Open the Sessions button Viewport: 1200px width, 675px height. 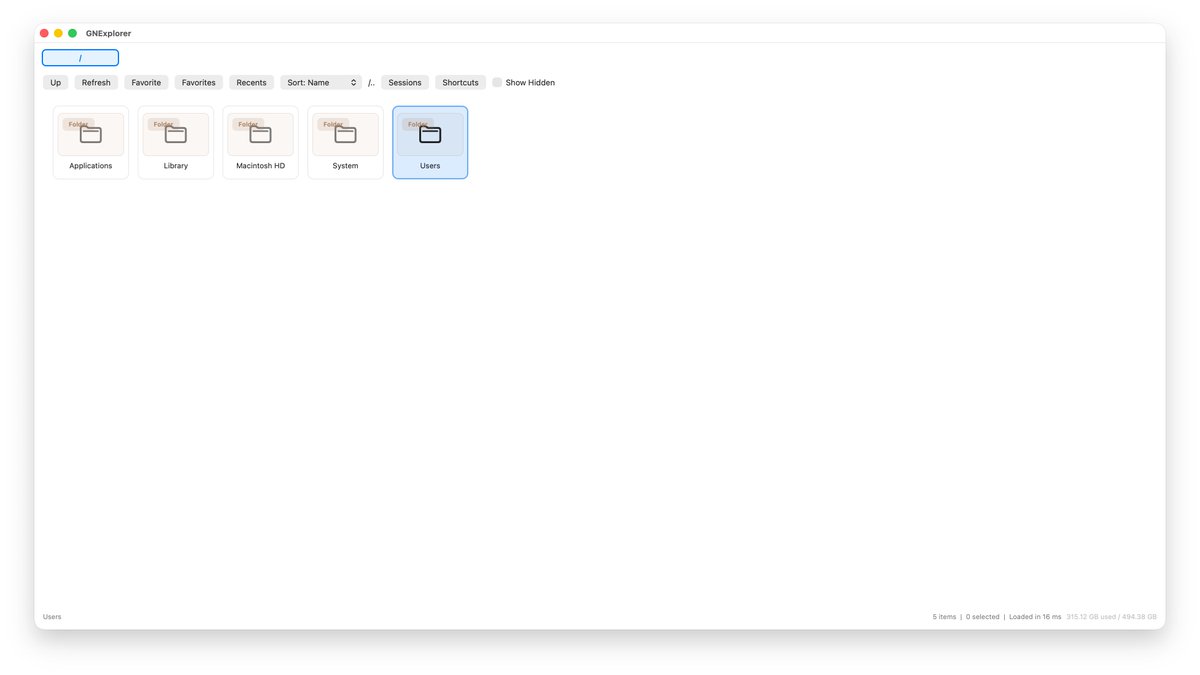coord(405,82)
